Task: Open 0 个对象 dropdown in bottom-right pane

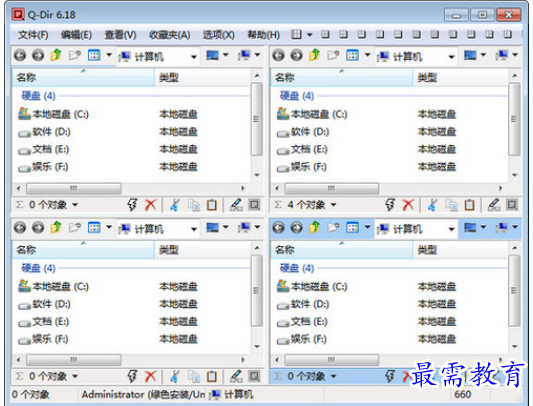Action: point(333,376)
